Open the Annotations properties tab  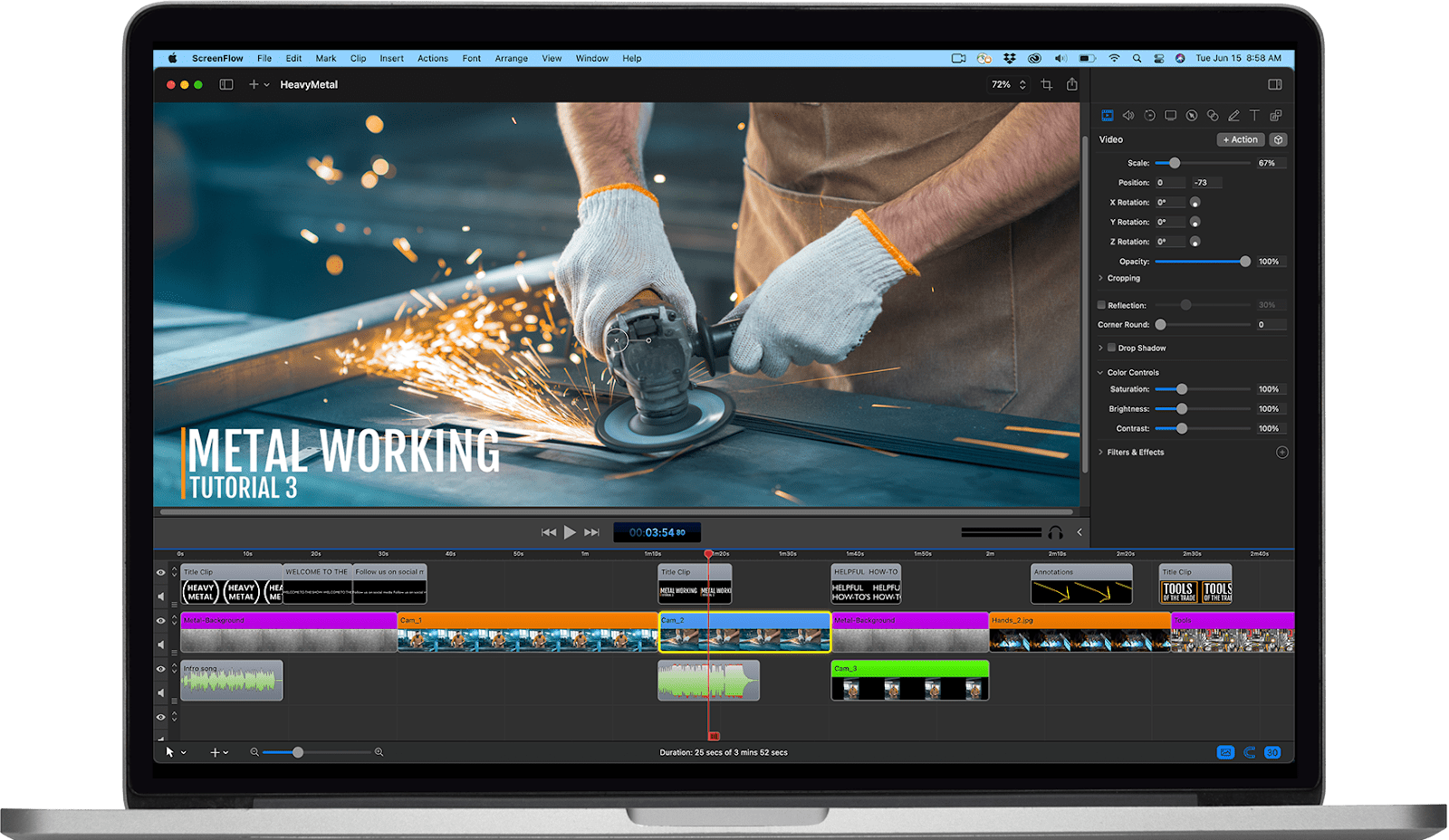click(x=1233, y=116)
